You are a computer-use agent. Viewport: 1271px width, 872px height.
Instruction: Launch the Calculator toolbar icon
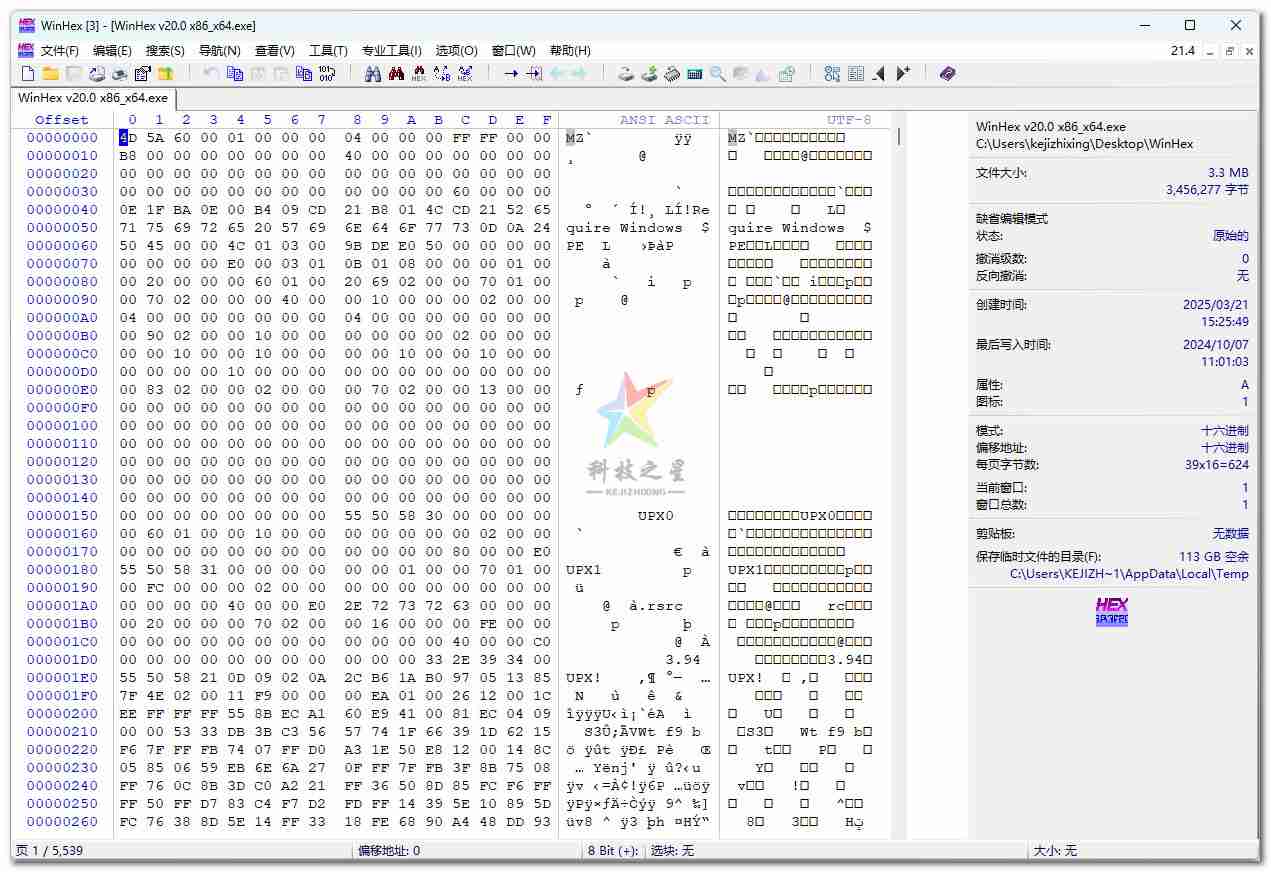click(x=695, y=74)
